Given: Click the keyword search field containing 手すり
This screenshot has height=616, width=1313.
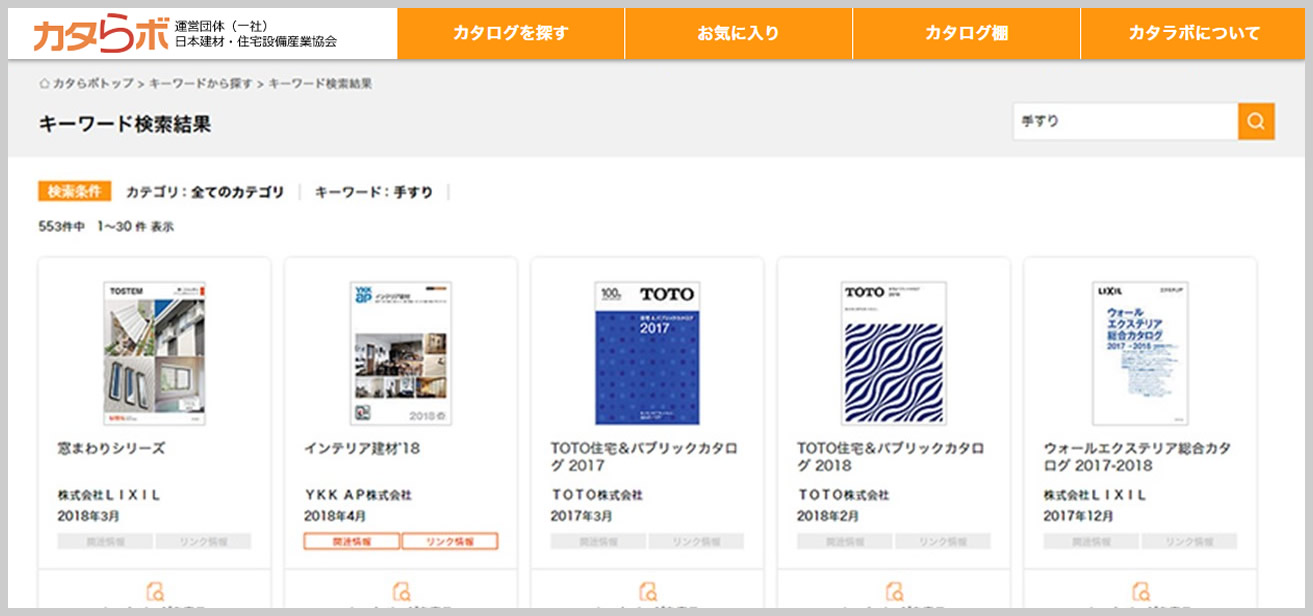Looking at the screenshot, I should coord(1124,121).
